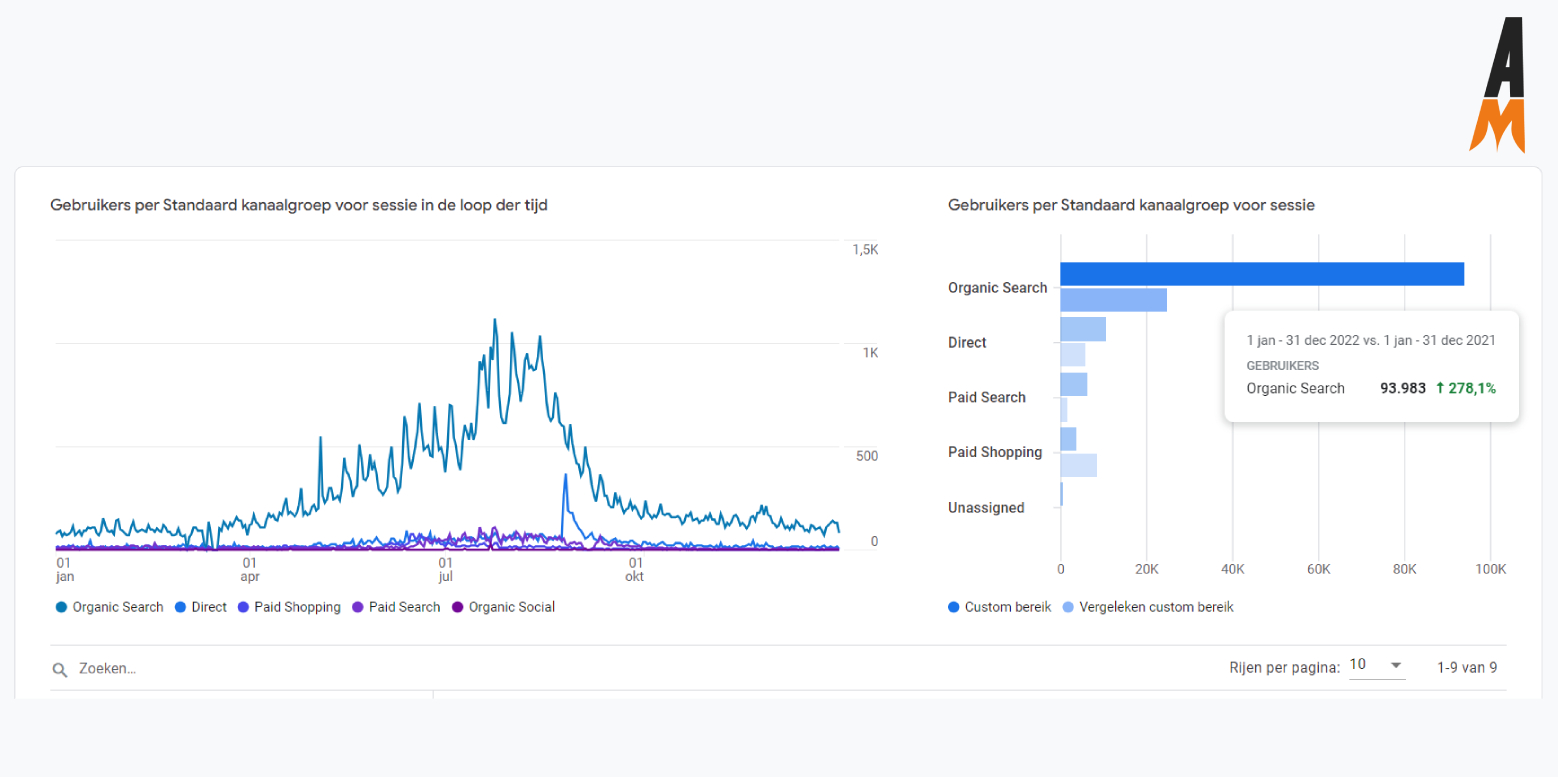Select the Direct bar chart label
The width and height of the screenshot is (1558, 777).
[967, 343]
